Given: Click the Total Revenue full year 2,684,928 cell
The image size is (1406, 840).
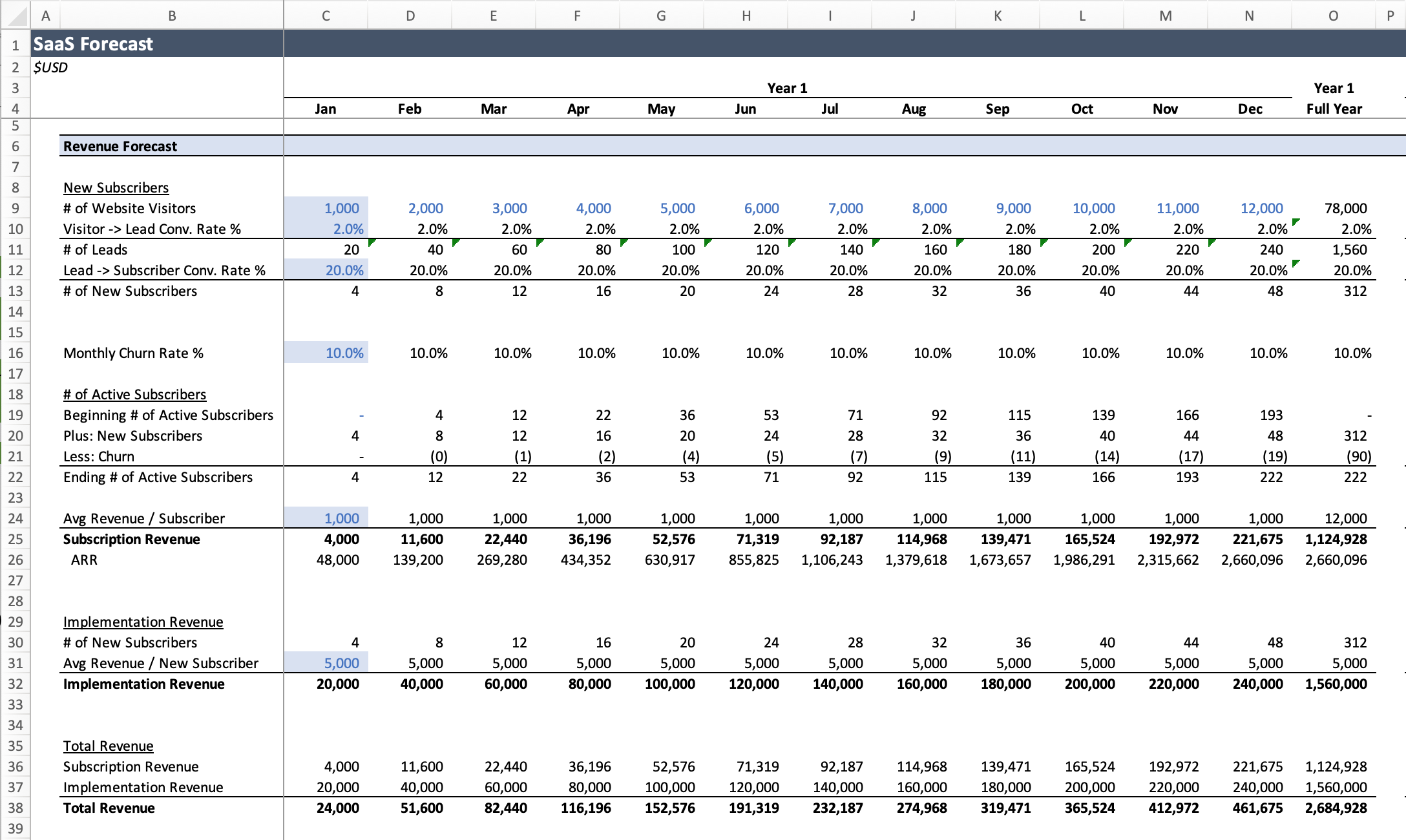Looking at the screenshot, I should tap(1335, 808).
